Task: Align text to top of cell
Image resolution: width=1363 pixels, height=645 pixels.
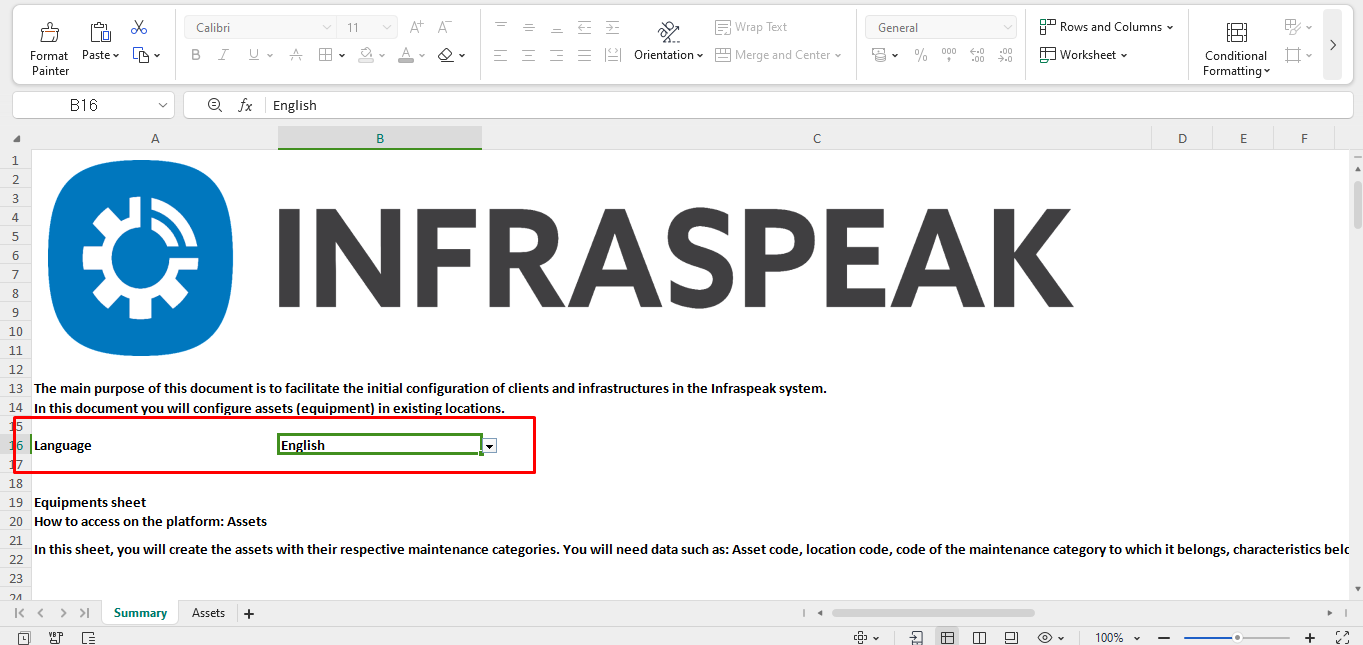Action: (x=501, y=27)
